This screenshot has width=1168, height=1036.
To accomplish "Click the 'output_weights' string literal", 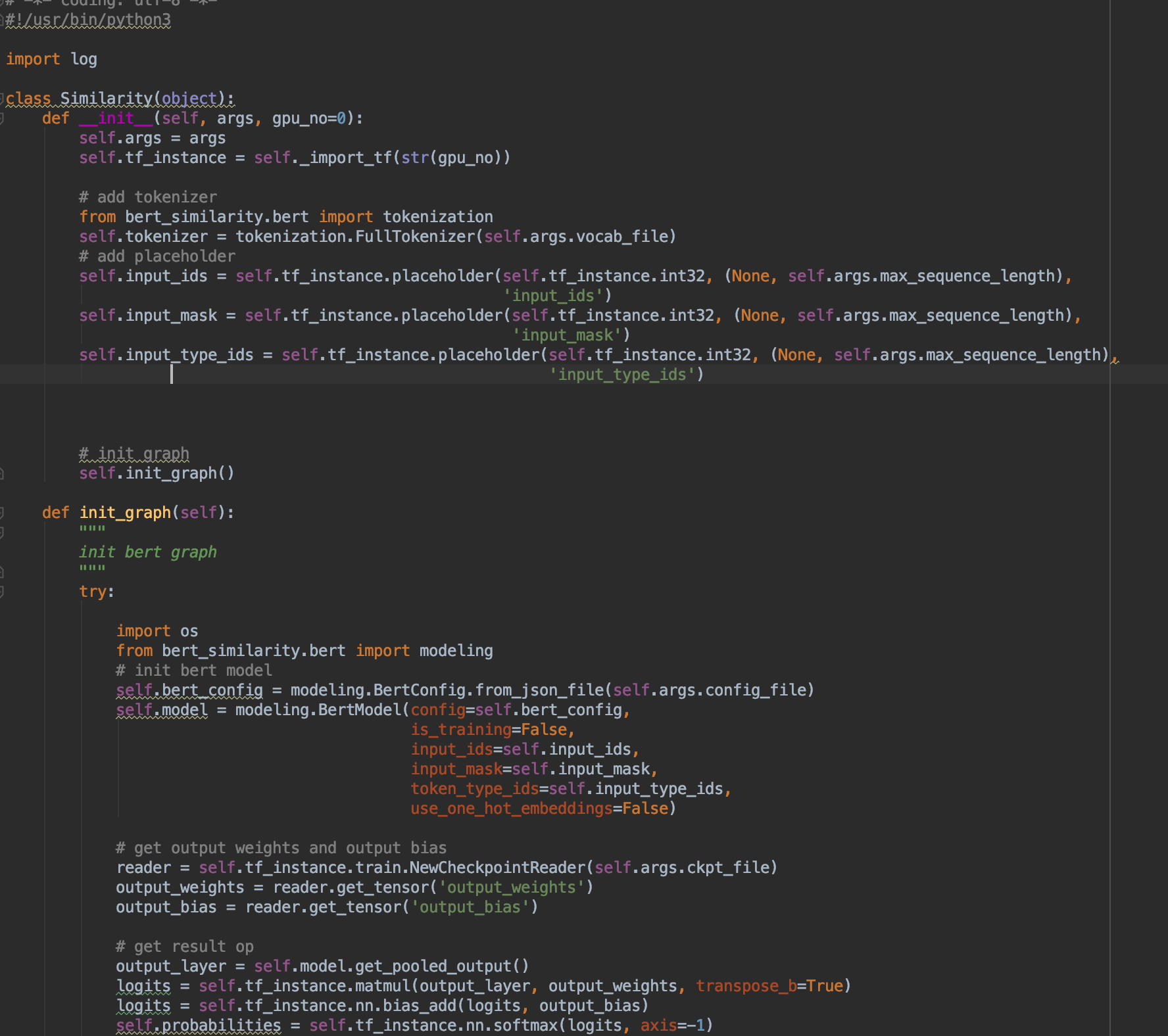I will pyautogui.click(x=512, y=887).
